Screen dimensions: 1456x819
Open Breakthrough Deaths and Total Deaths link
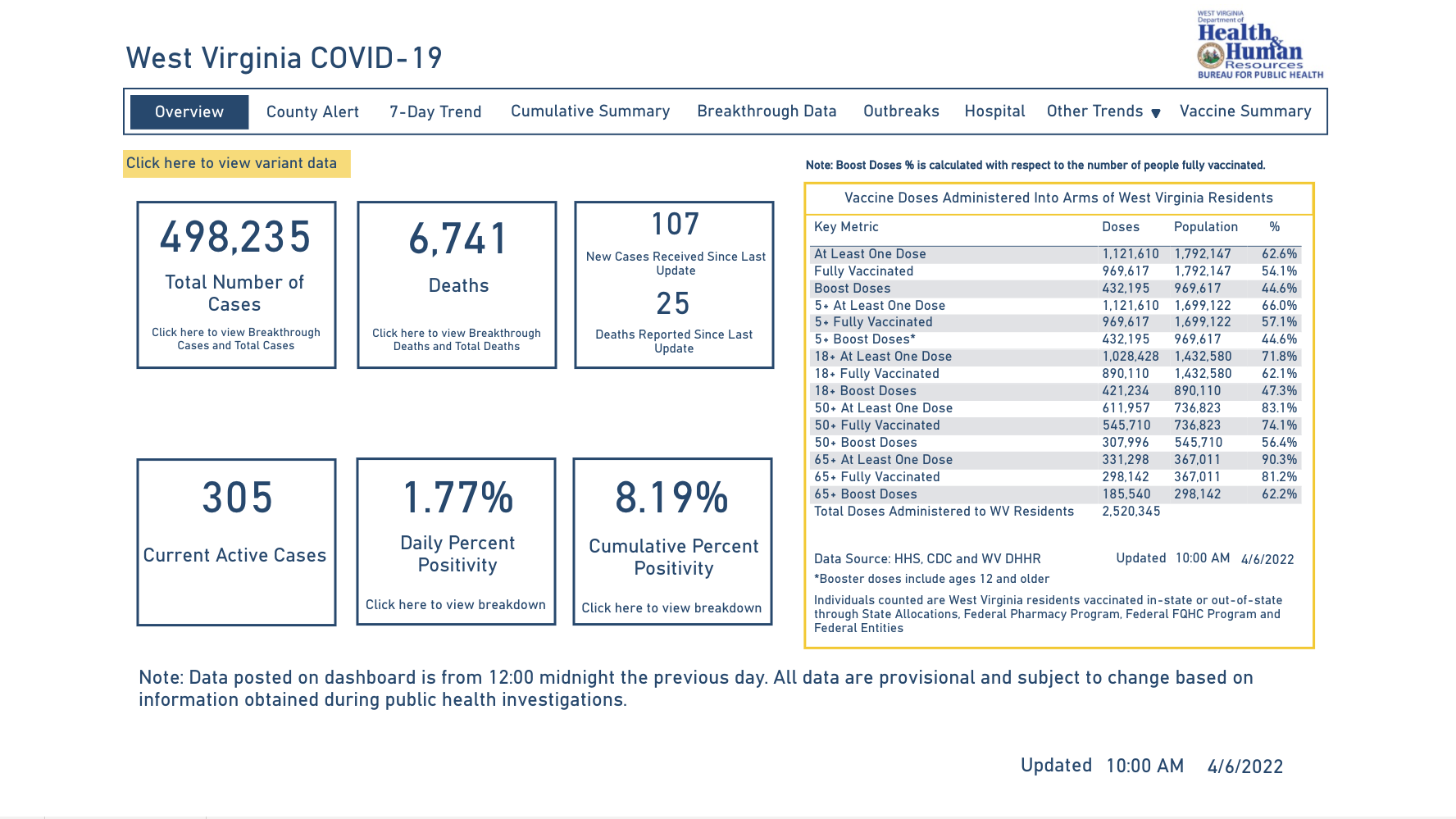[x=457, y=339]
